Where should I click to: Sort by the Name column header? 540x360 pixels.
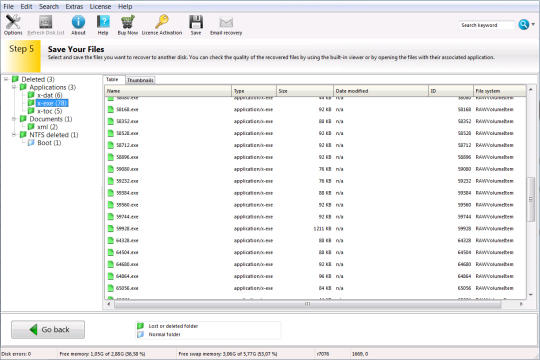(168, 91)
